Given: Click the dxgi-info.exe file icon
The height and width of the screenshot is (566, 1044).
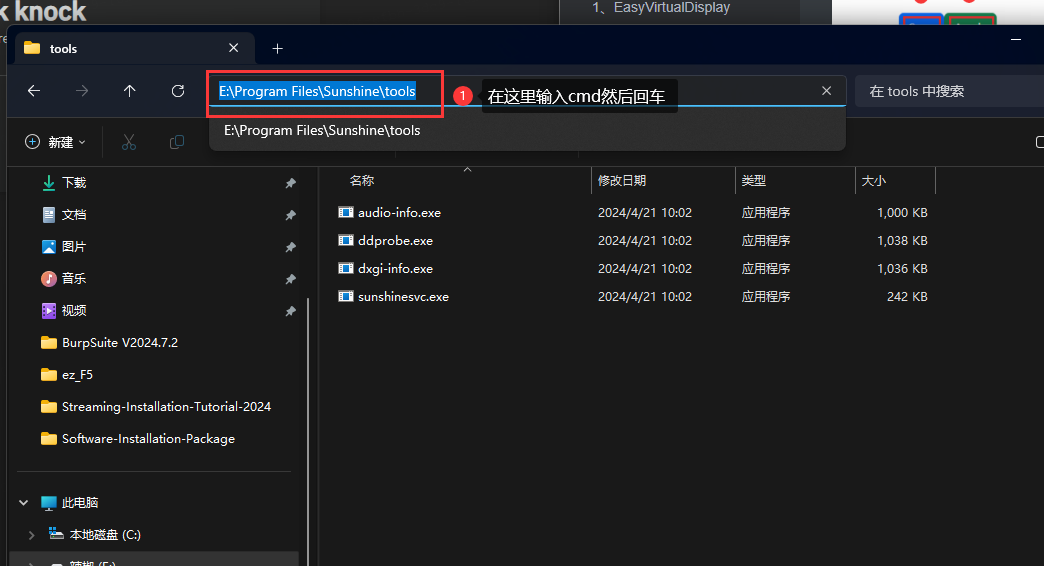Looking at the screenshot, I should [x=346, y=268].
